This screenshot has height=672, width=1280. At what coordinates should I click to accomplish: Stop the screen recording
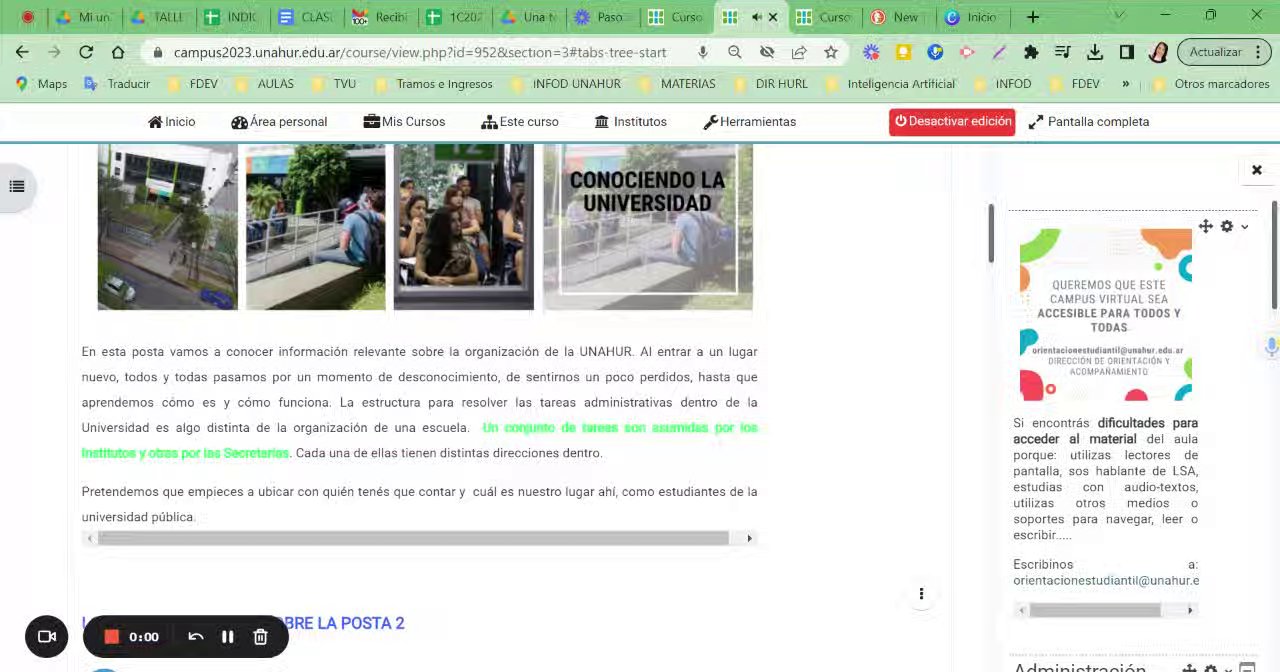click(x=112, y=636)
